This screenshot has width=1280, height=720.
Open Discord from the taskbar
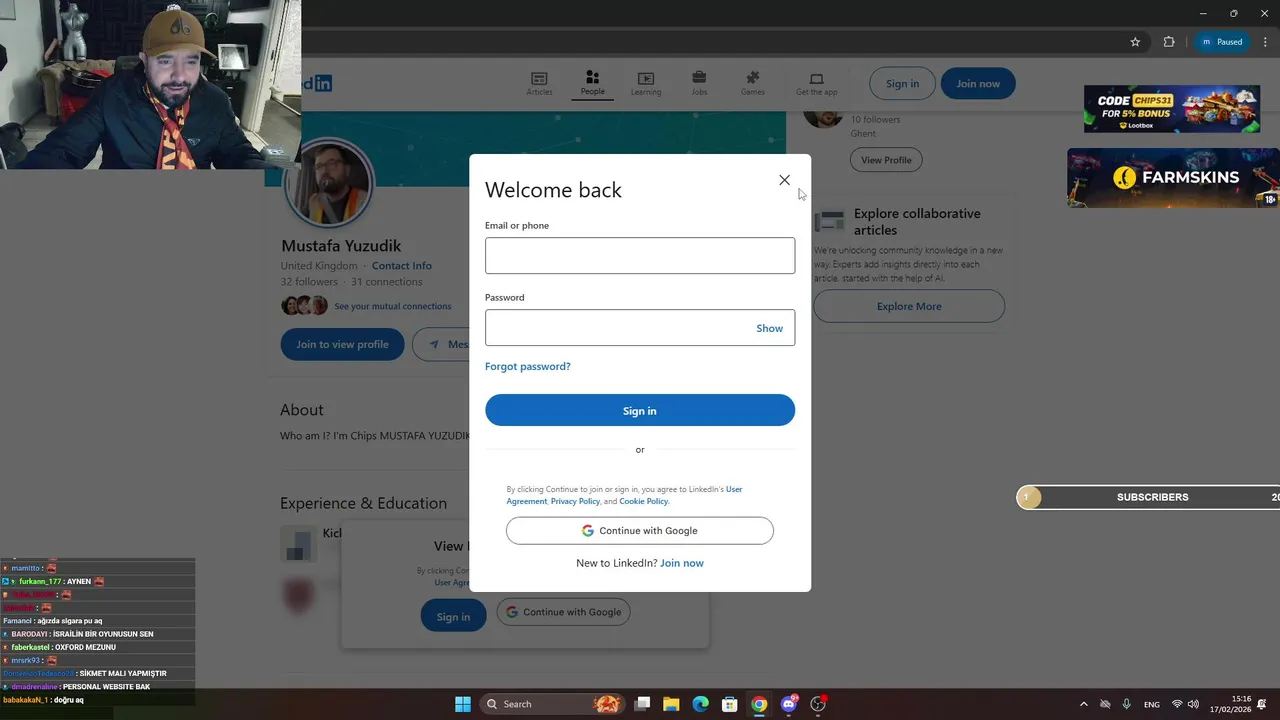789,704
